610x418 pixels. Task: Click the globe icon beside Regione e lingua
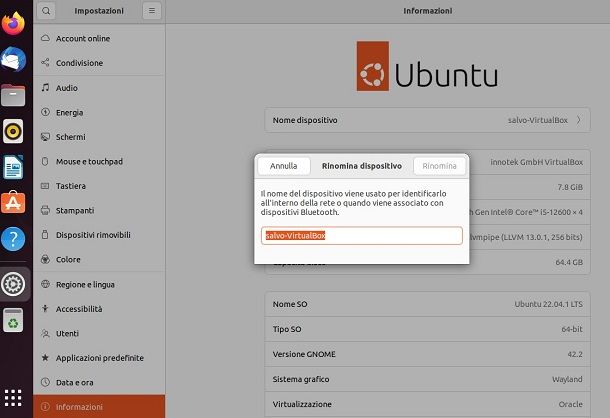[46, 284]
